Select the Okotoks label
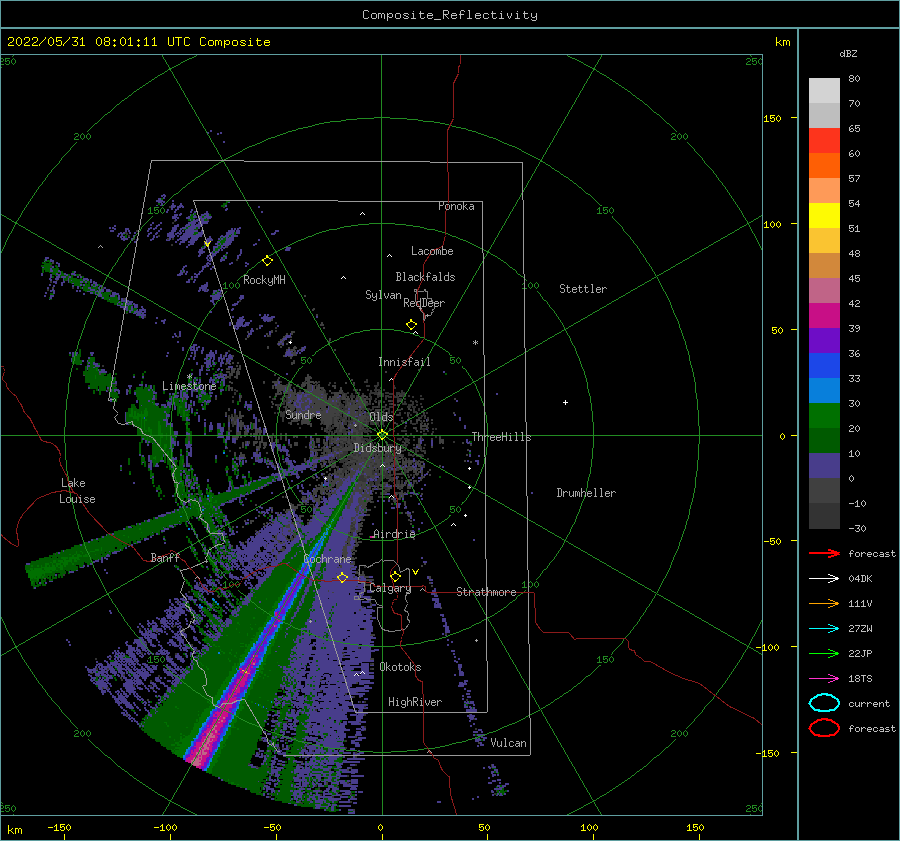 [x=400, y=667]
